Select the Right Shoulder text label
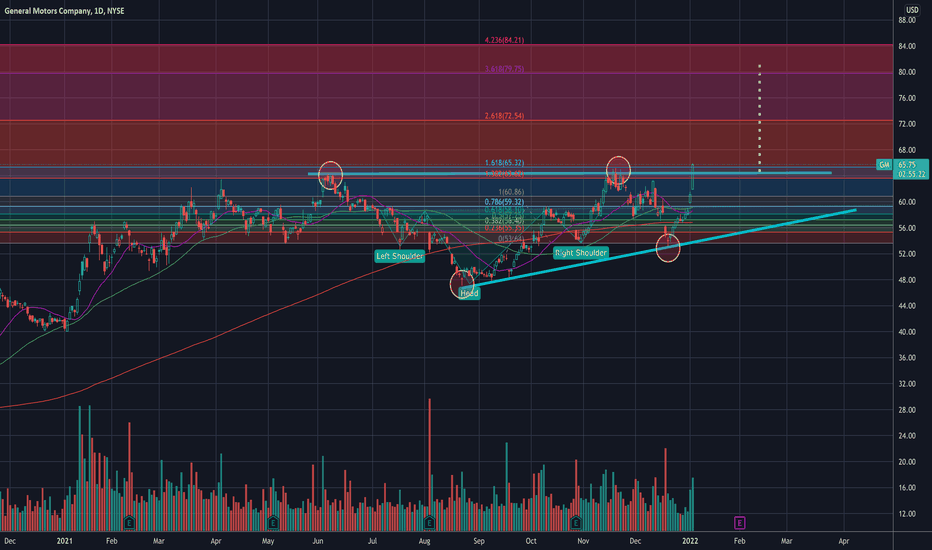 (x=581, y=253)
